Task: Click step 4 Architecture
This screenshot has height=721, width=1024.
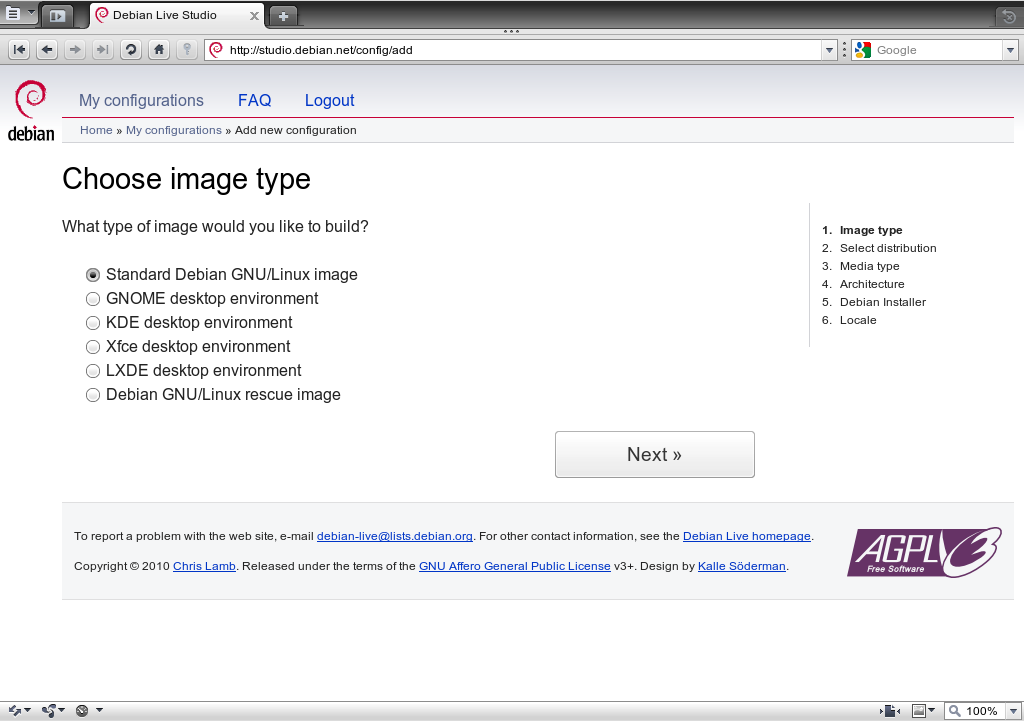Action: (872, 284)
